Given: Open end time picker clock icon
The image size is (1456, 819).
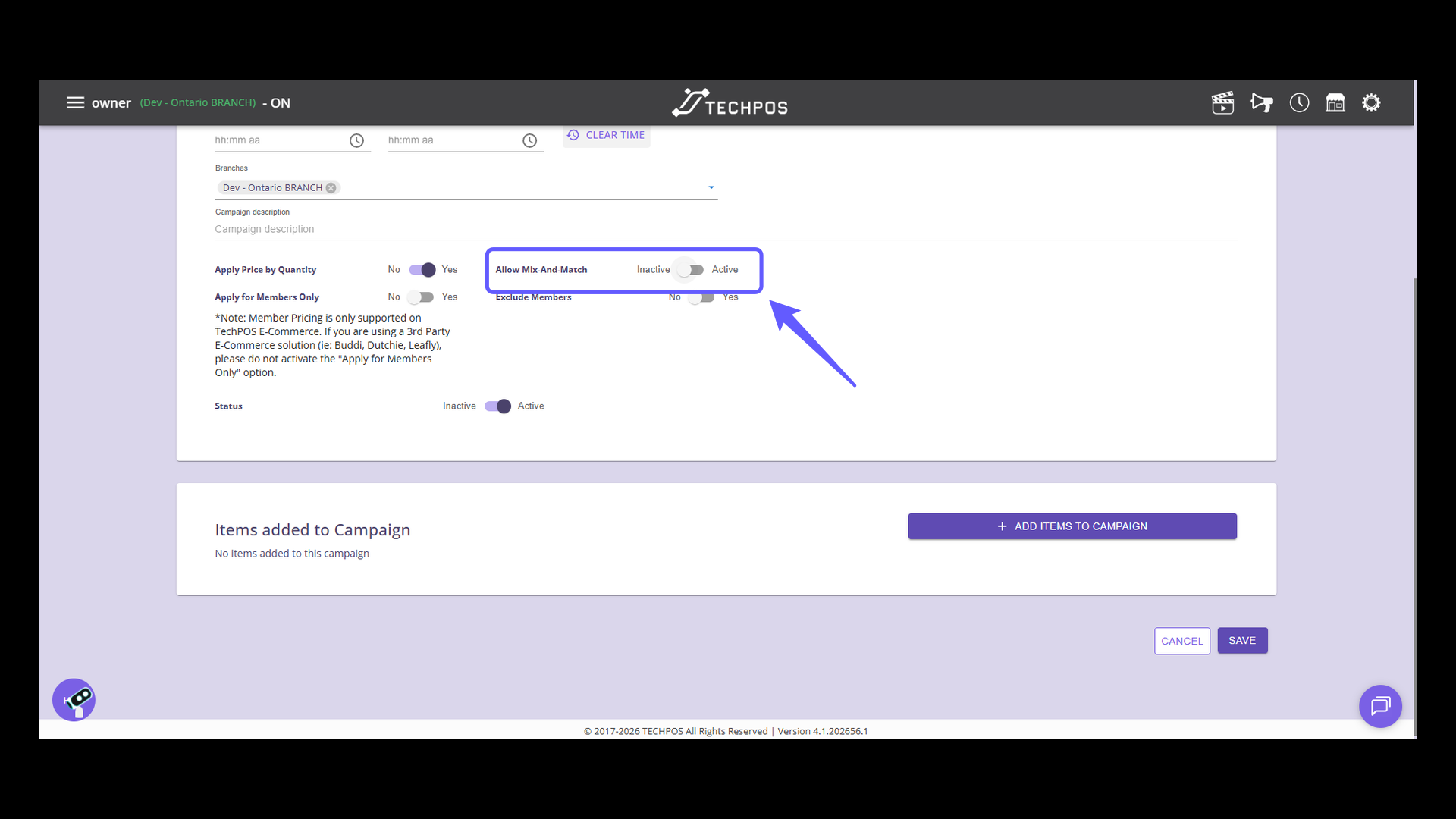Looking at the screenshot, I should coord(529,140).
